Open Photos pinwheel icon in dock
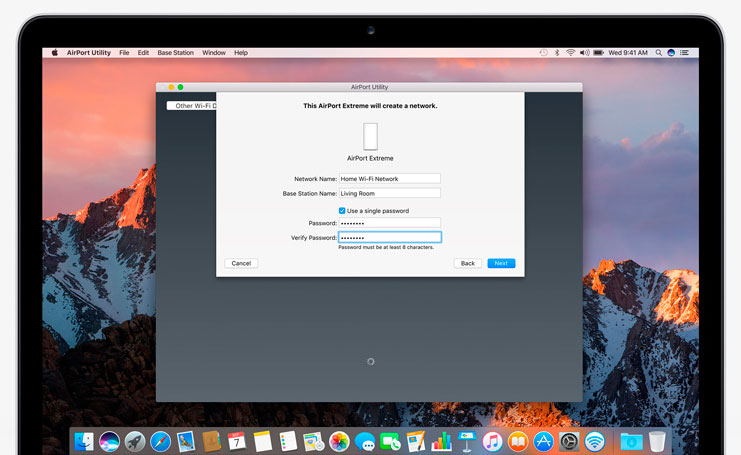 [339, 442]
